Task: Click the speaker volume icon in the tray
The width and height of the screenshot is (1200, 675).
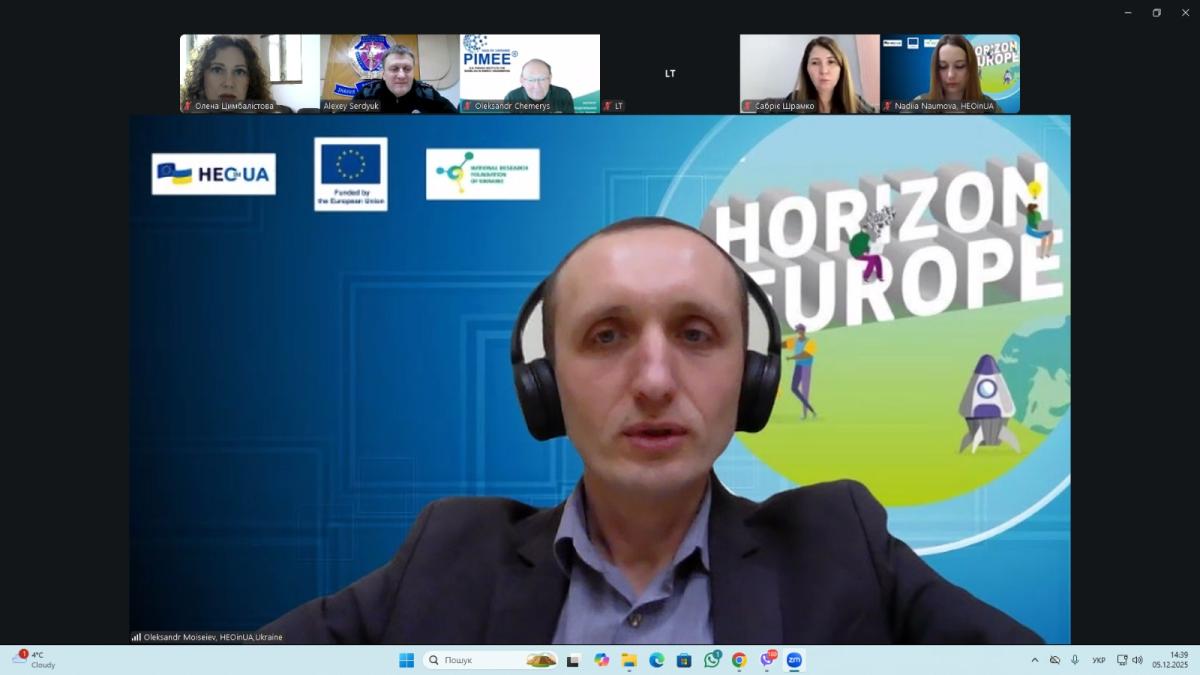Action: [x=1137, y=660]
